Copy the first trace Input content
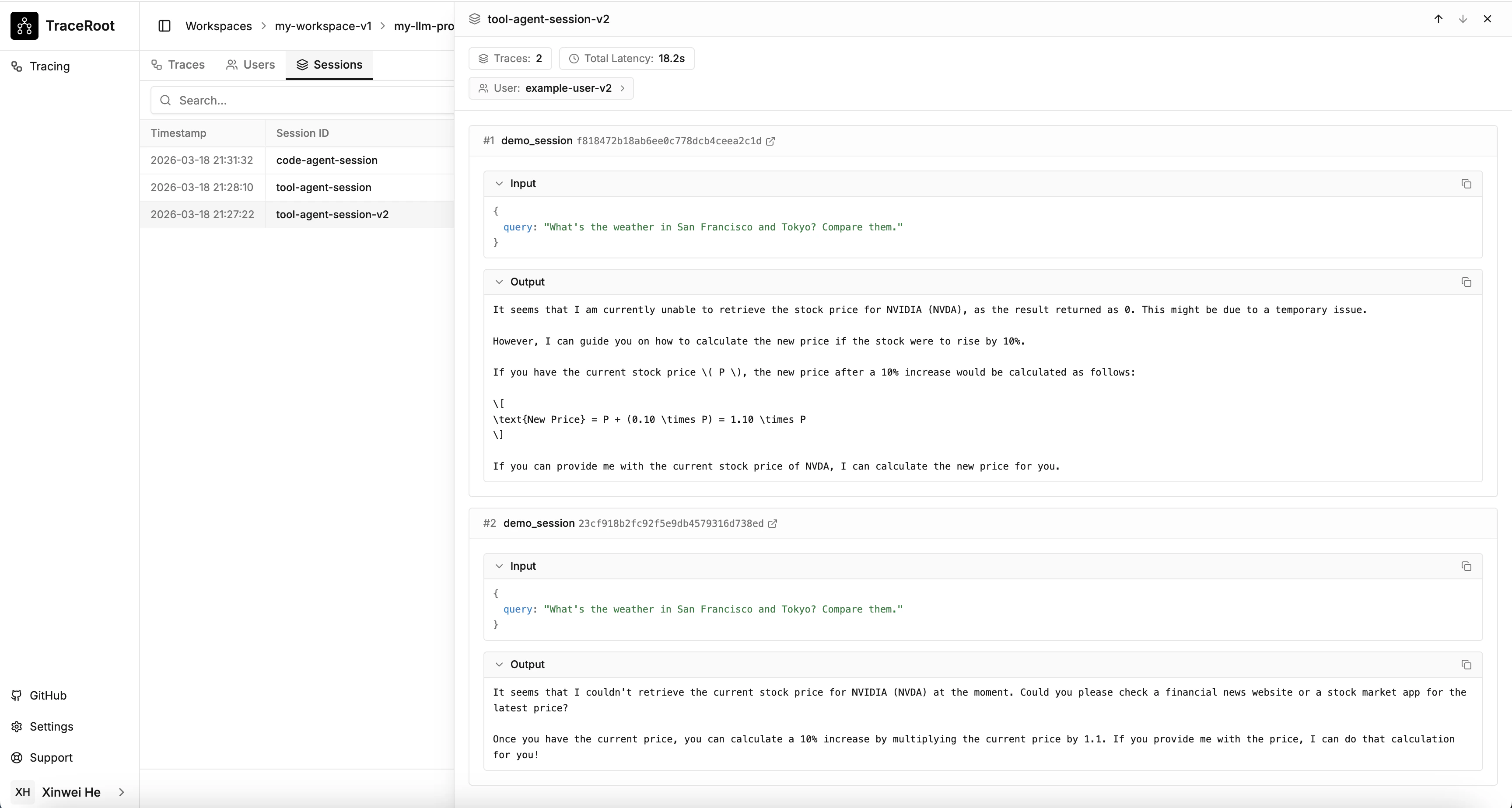1512x808 pixels. [x=1466, y=184]
